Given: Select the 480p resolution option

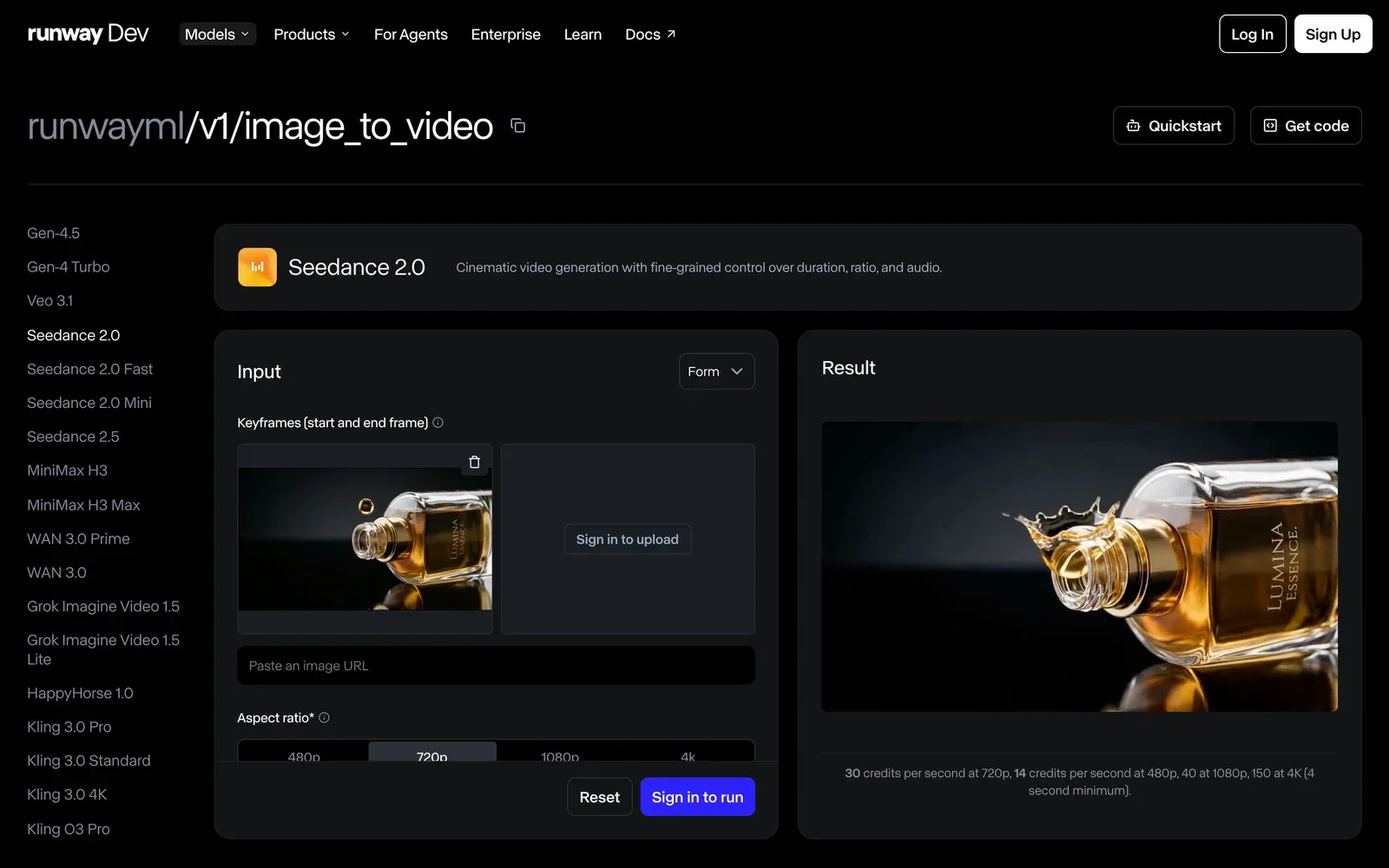Looking at the screenshot, I should 304,753.
